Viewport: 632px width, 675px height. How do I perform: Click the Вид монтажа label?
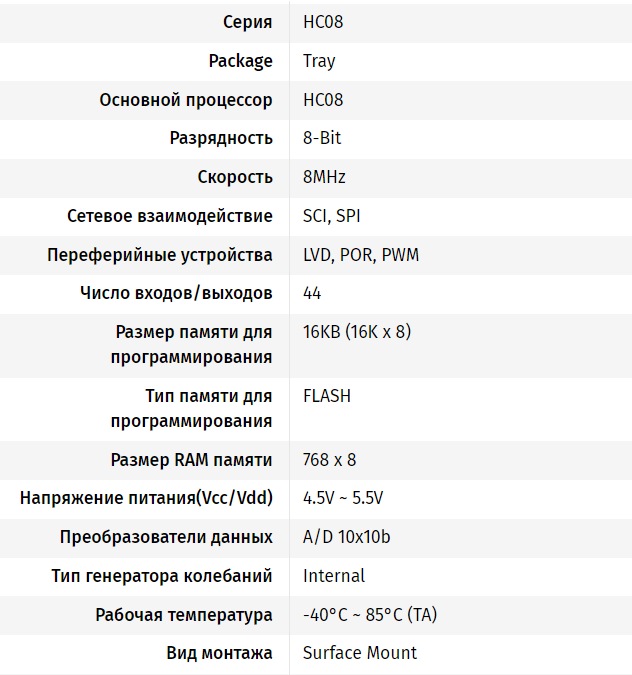tap(220, 653)
